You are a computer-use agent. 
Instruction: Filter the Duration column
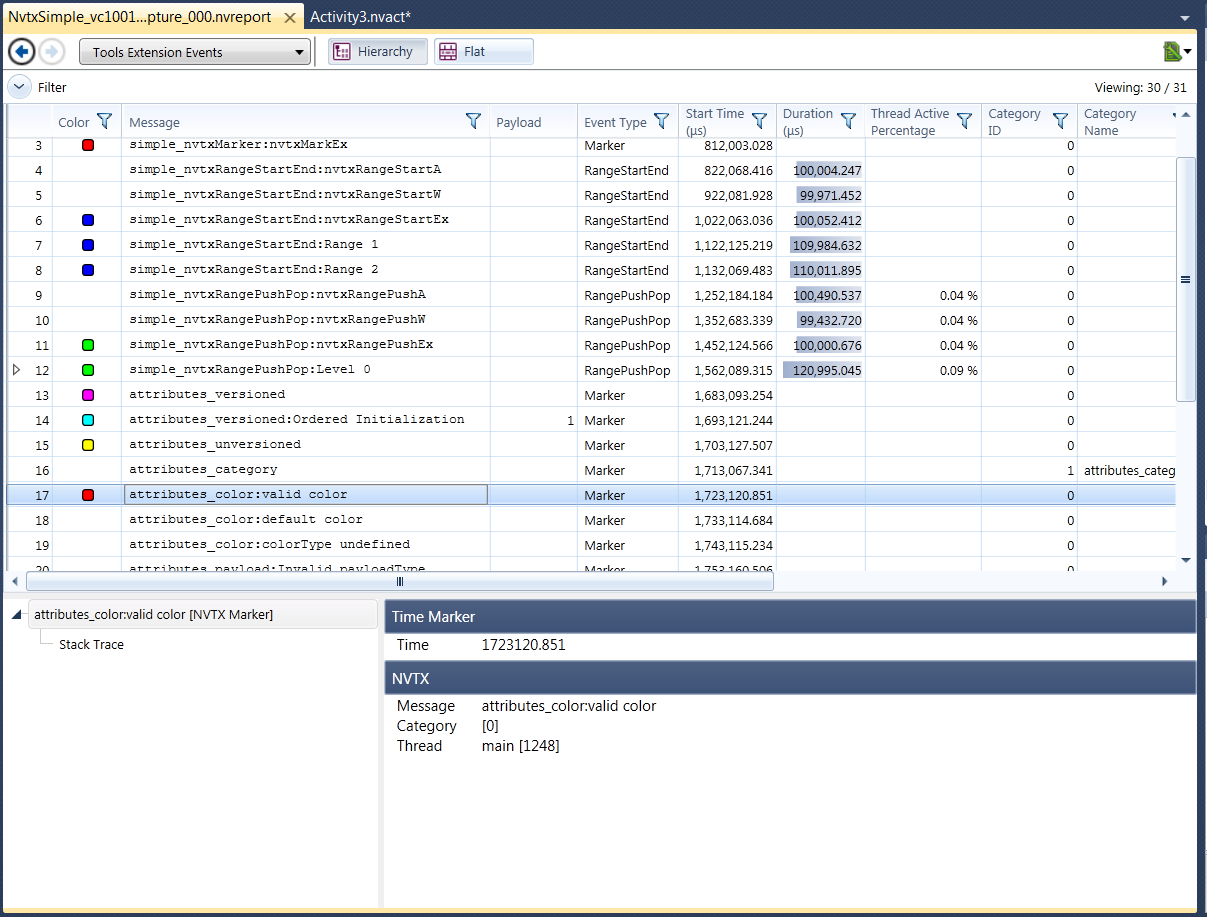tap(848, 121)
